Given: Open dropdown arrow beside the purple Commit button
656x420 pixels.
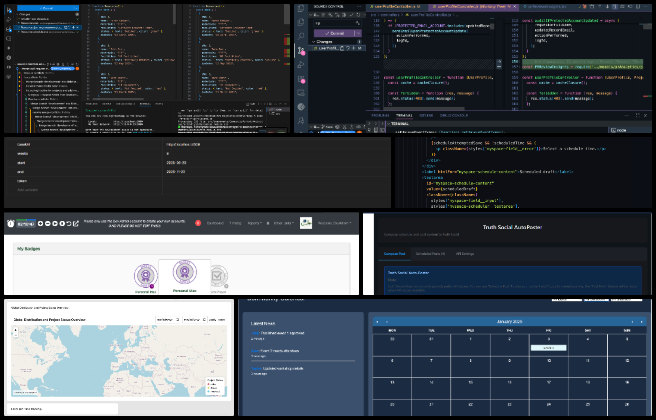Looking at the screenshot, I should pos(358,33).
